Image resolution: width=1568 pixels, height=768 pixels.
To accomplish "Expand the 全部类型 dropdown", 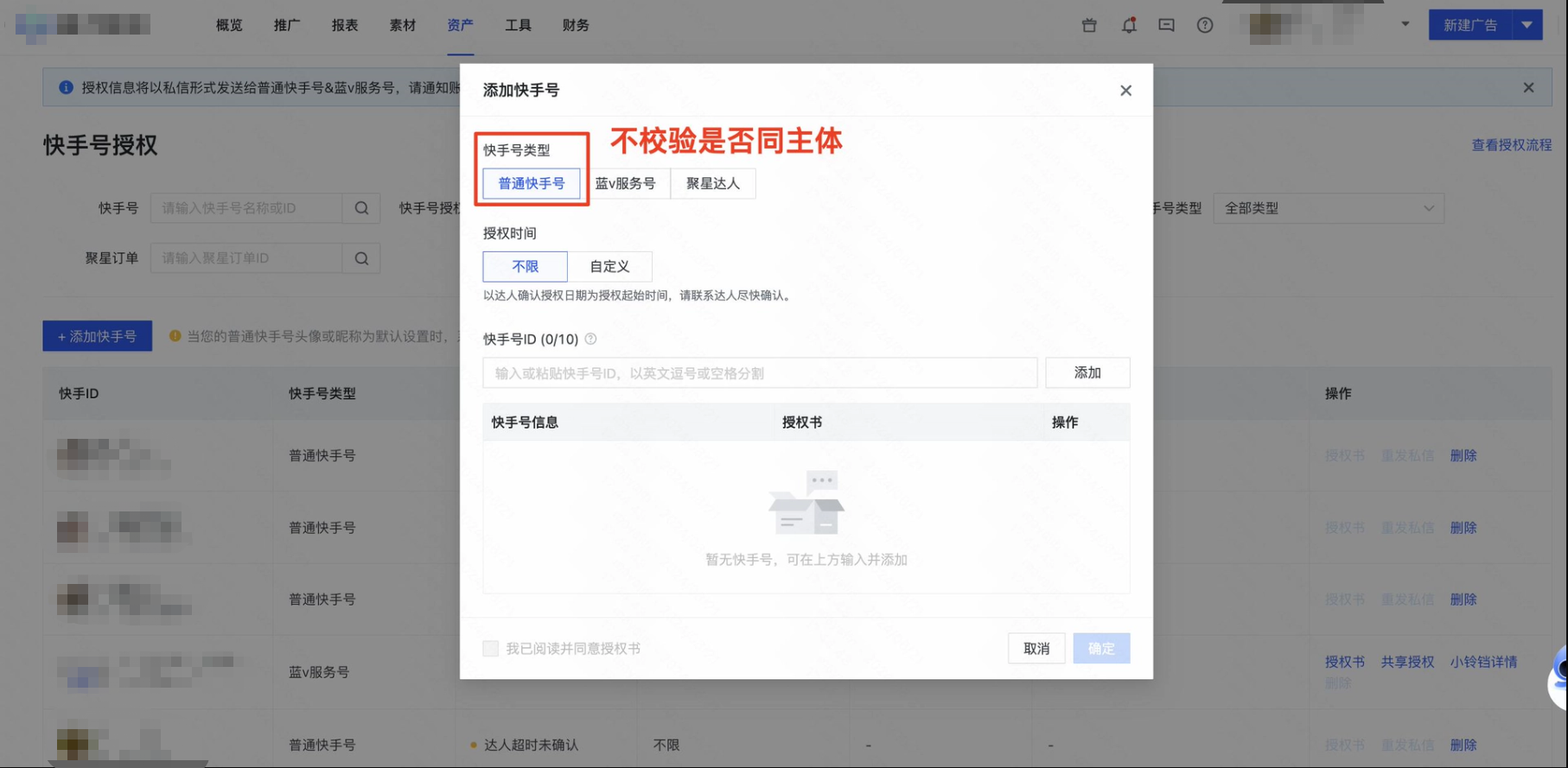I will click(1329, 208).
